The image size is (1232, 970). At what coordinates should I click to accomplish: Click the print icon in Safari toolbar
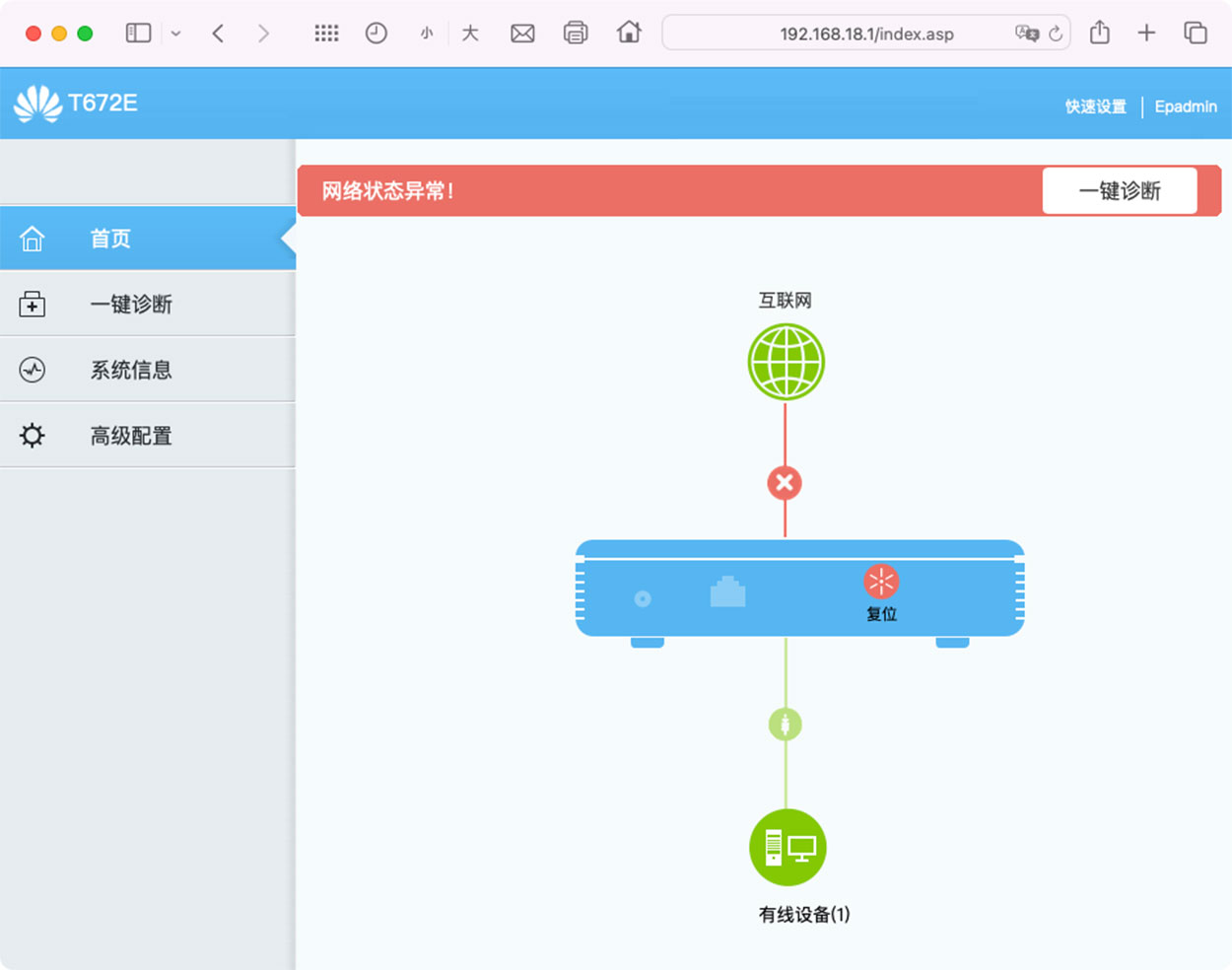pyautogui.click(x=576, y=34)
